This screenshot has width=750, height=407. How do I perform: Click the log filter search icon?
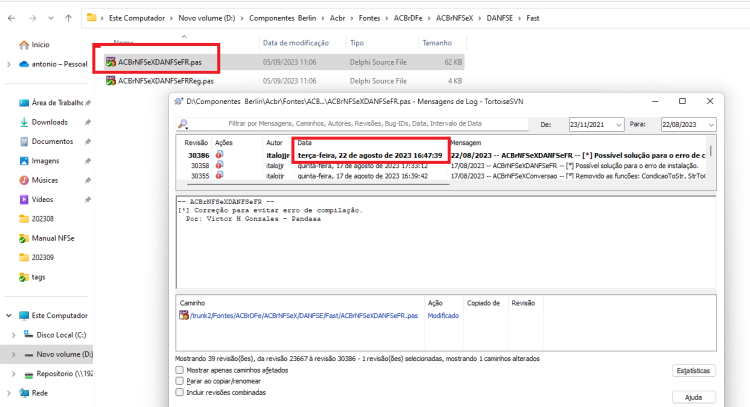point(183,124)
